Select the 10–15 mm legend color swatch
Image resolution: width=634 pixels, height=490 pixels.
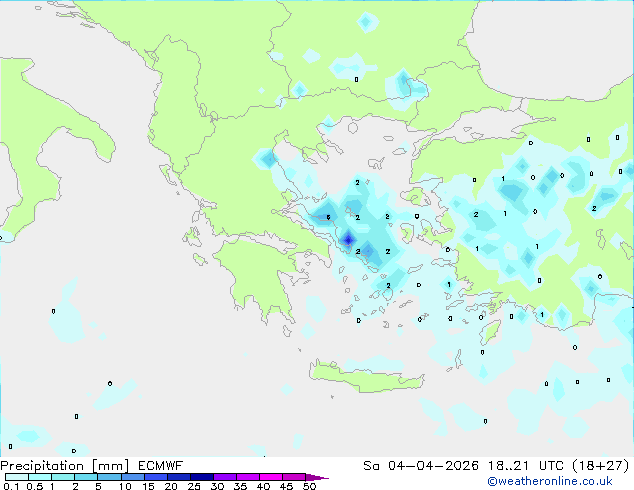tap(132, 477)
